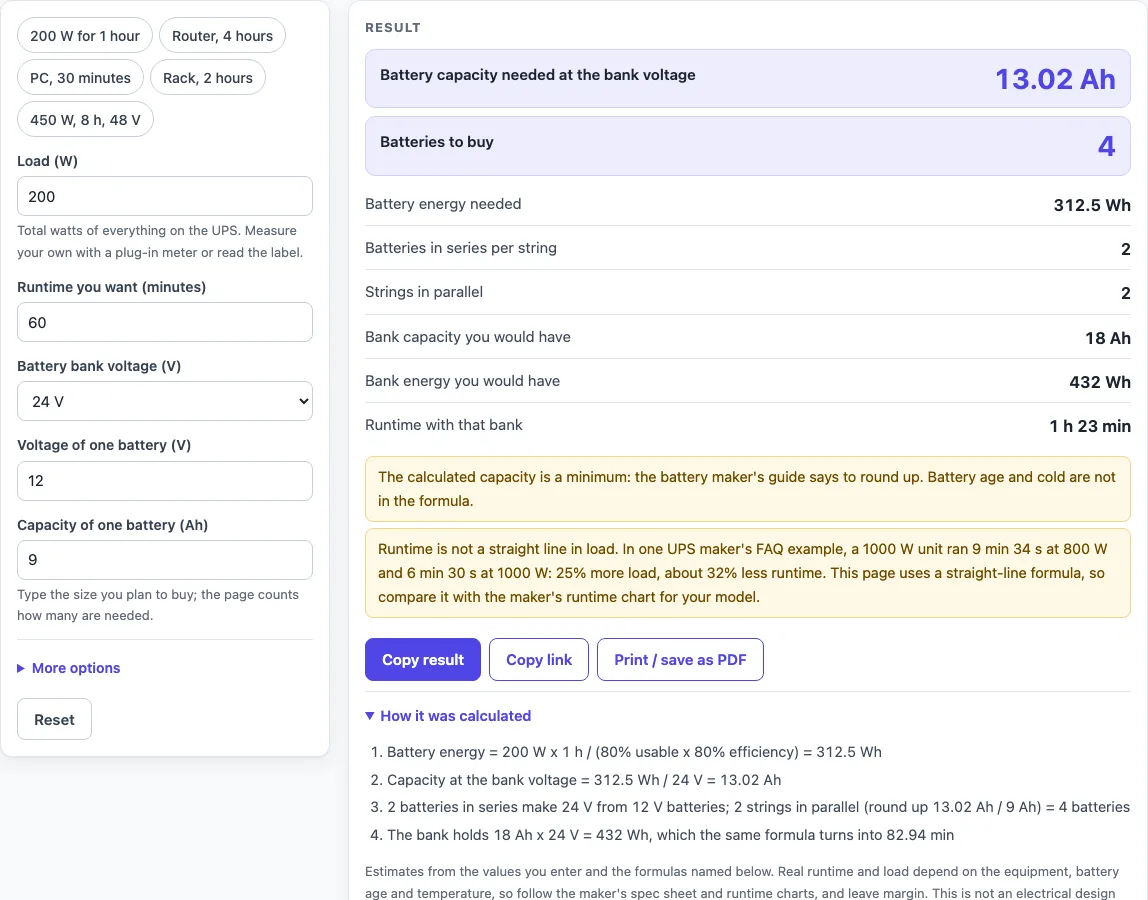Copy link to this calculation
The height and width of the screenshot is (900, 1148).
[x=539, y=660]
